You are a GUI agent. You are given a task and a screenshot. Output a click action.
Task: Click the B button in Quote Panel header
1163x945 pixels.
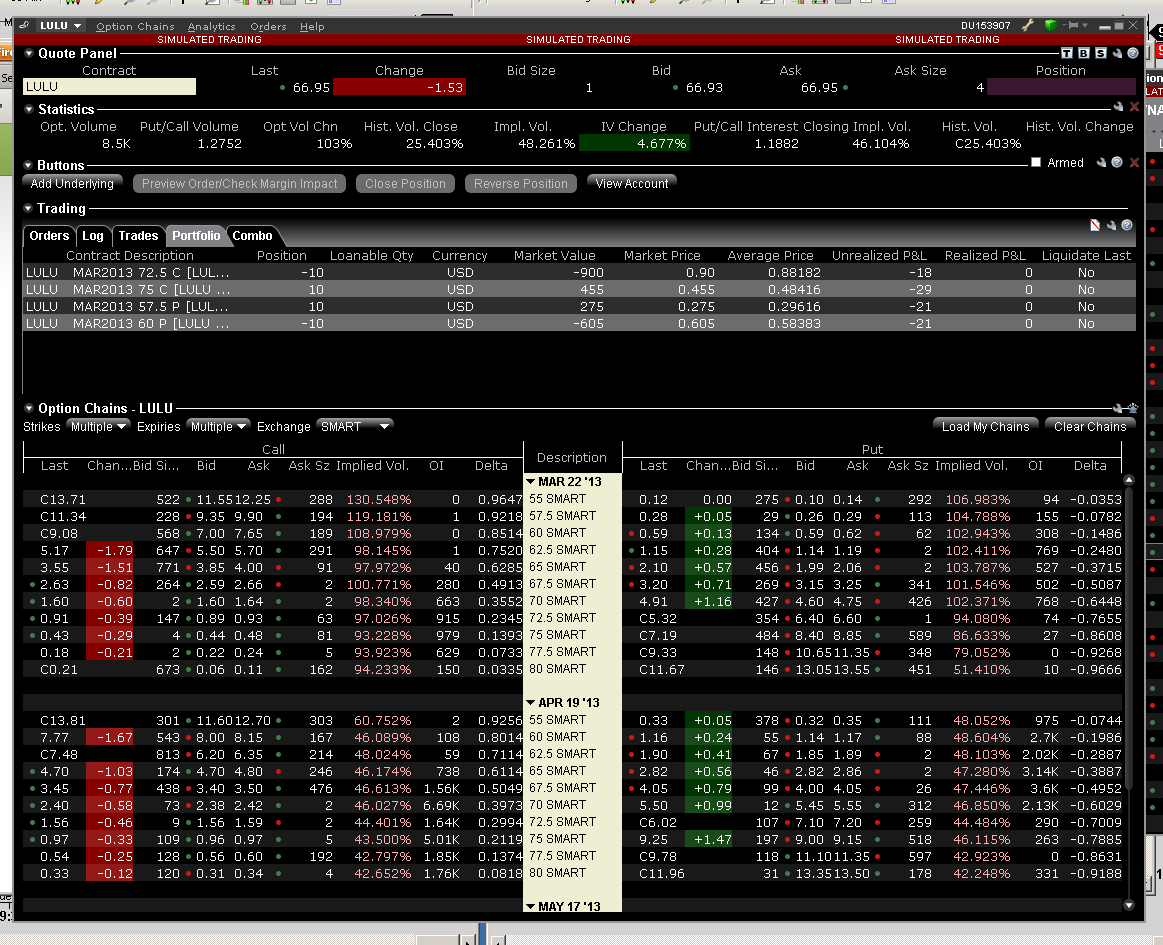[x=1084, y=53]
